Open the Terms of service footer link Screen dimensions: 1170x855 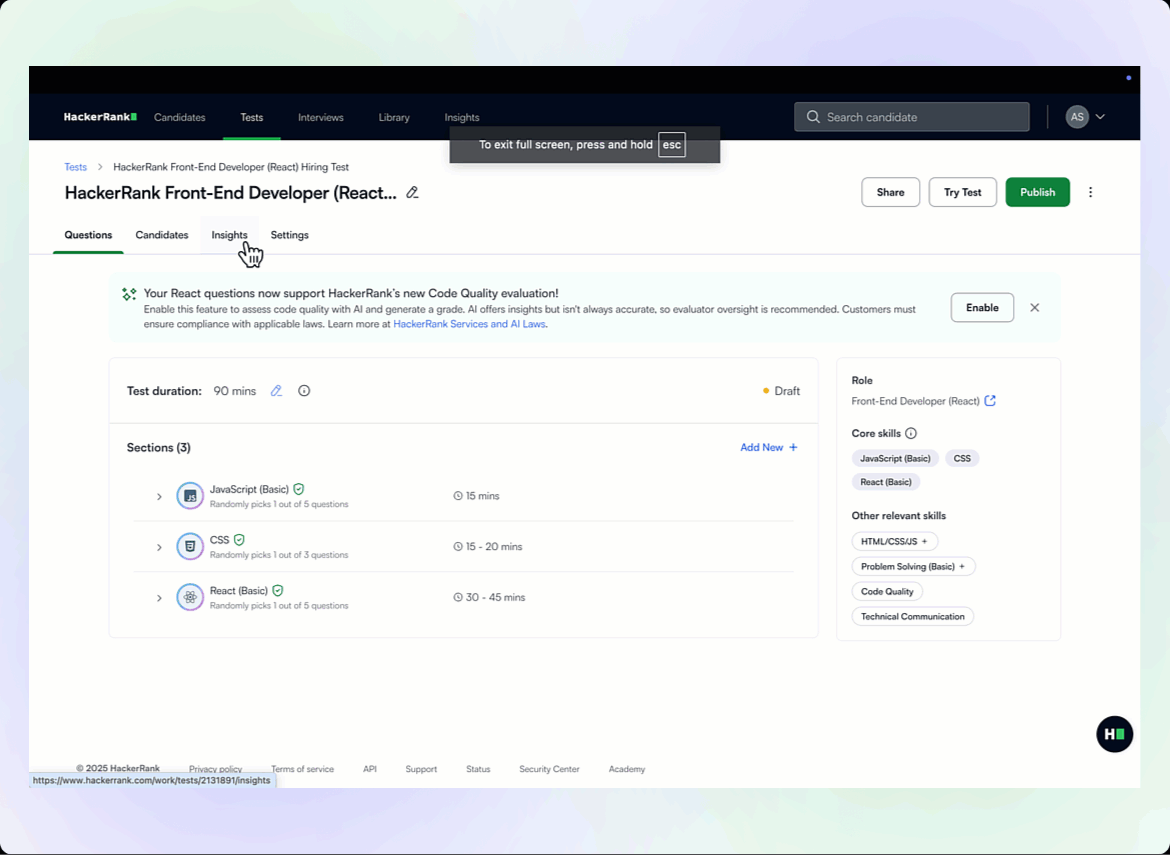tap(302, 769)
